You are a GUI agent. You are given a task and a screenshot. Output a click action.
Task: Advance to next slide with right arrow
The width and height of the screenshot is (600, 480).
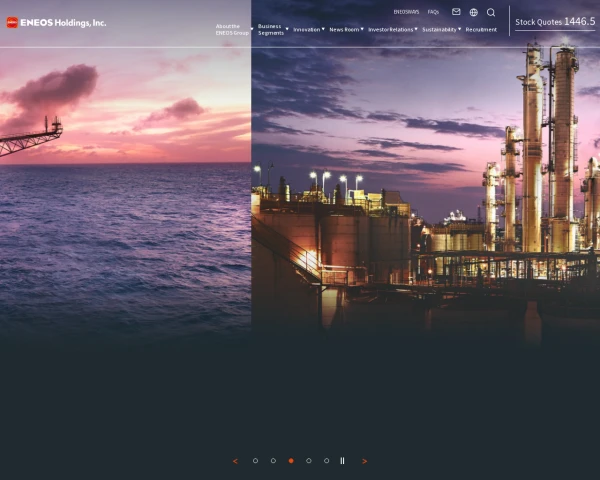[x=364, y=461]
